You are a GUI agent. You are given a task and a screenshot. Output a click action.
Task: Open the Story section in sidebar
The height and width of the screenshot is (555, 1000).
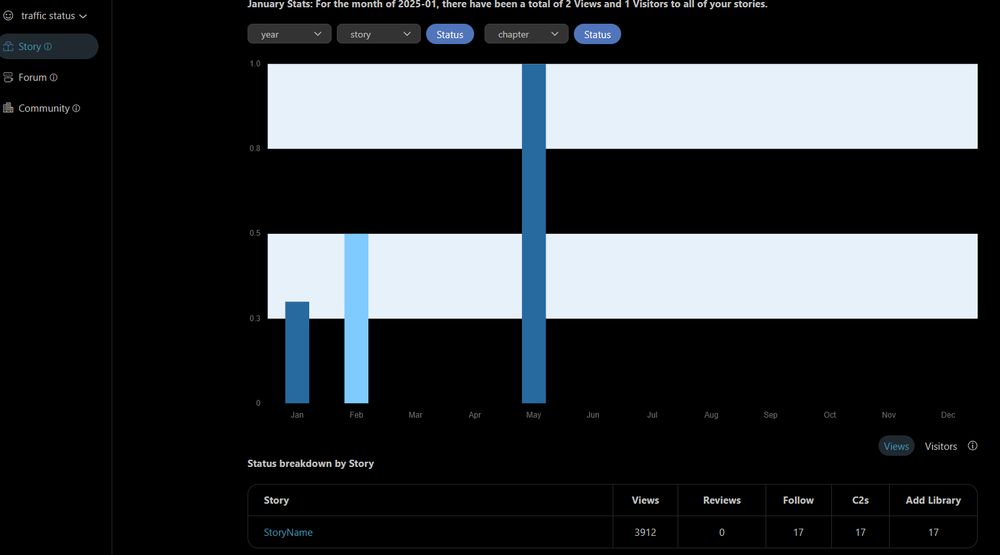click(x=47, y=47)
